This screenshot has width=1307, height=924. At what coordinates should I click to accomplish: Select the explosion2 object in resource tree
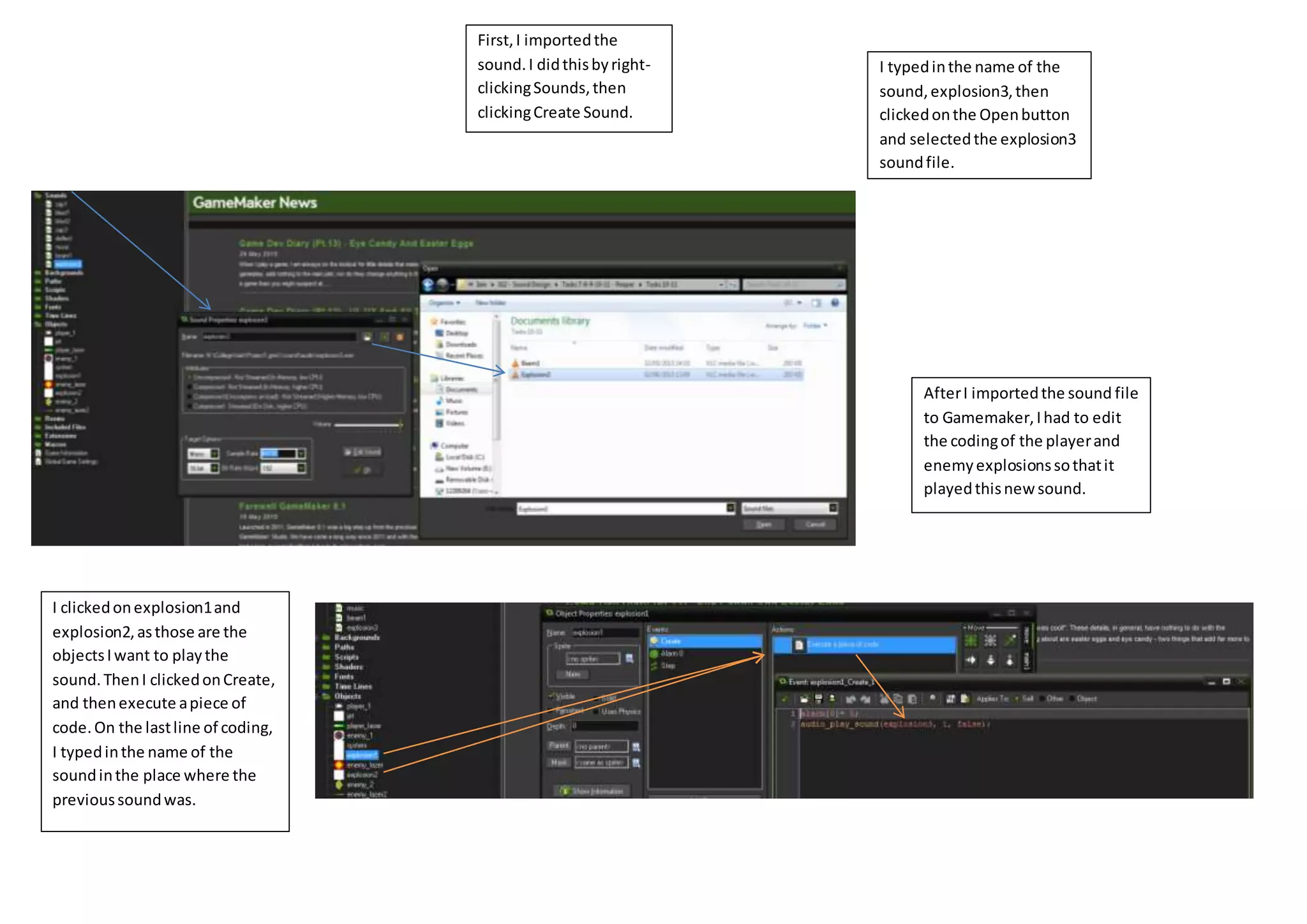coord(361,775)
